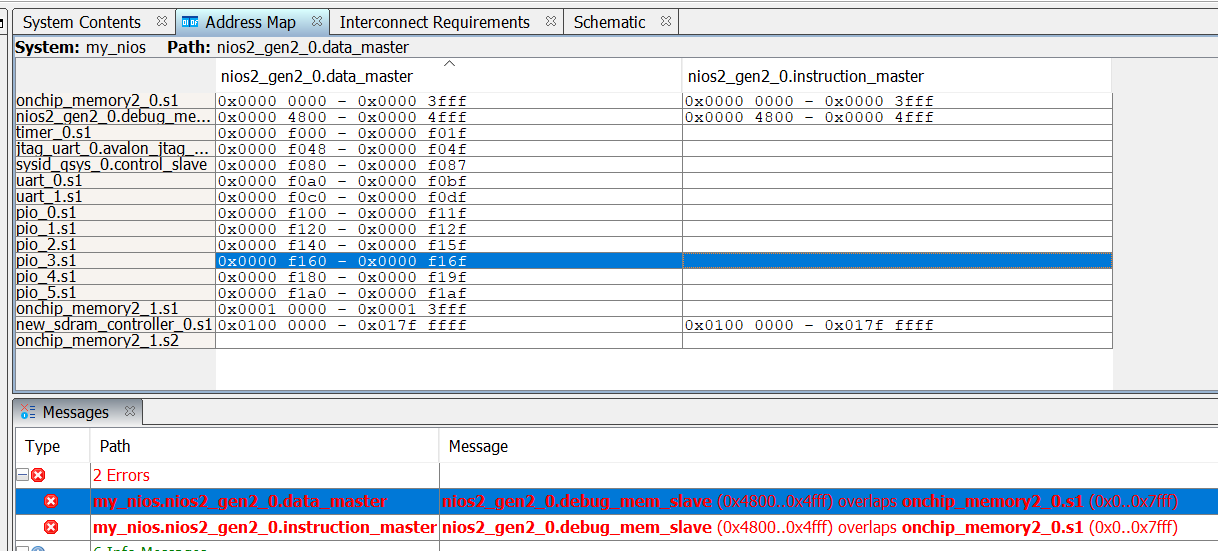Click the Message column header
The height and width of the screenshot is (551, 1218).
(828, 446)
